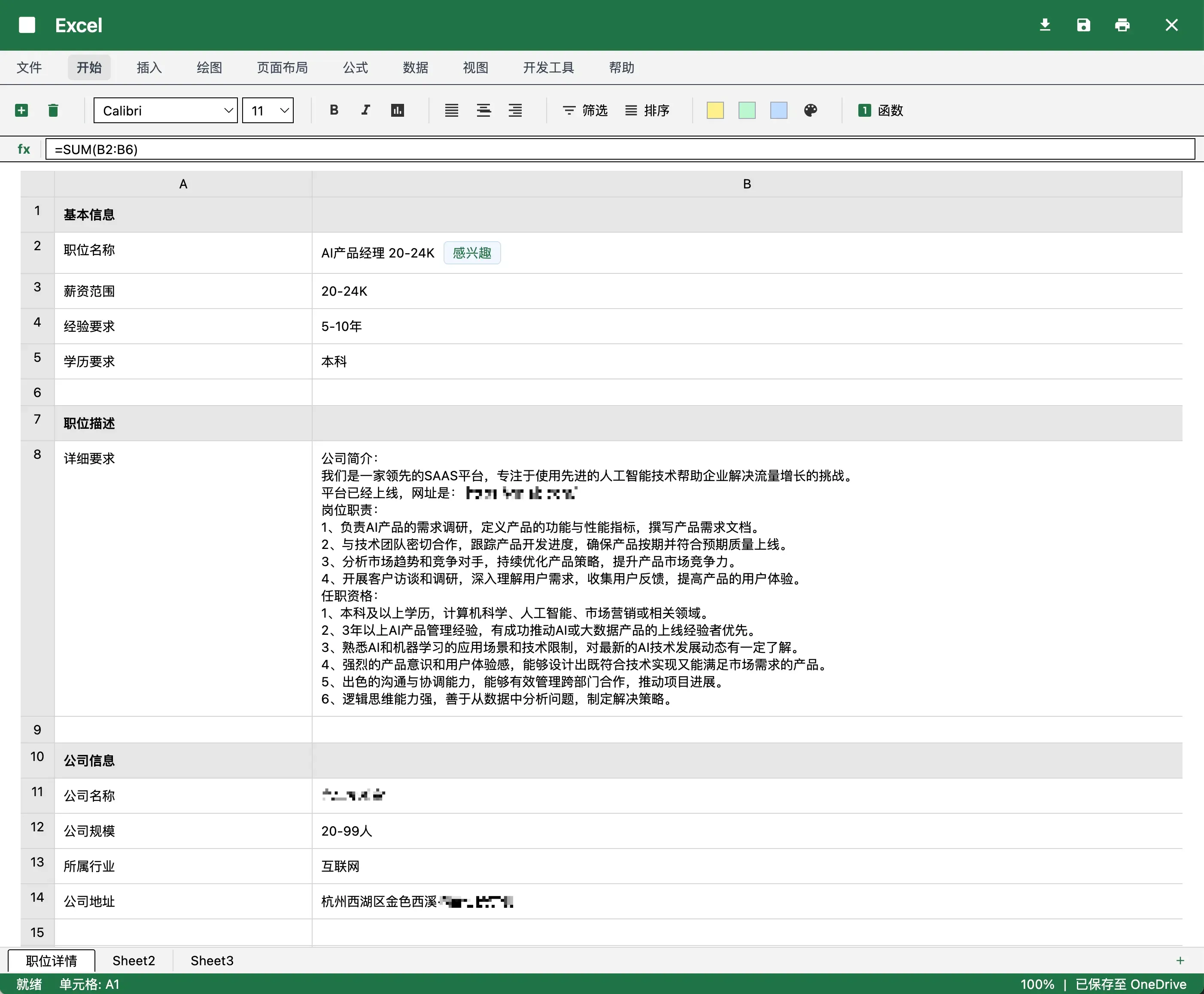Toggle italic formatting
This screenshot has height=994, width=1204.
[365, 110]
